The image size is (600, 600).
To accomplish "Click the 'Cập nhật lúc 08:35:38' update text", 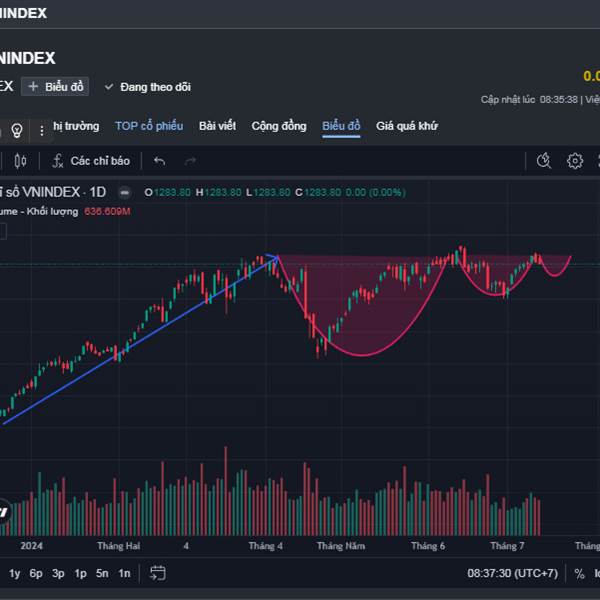I will [x=529, y=100].
